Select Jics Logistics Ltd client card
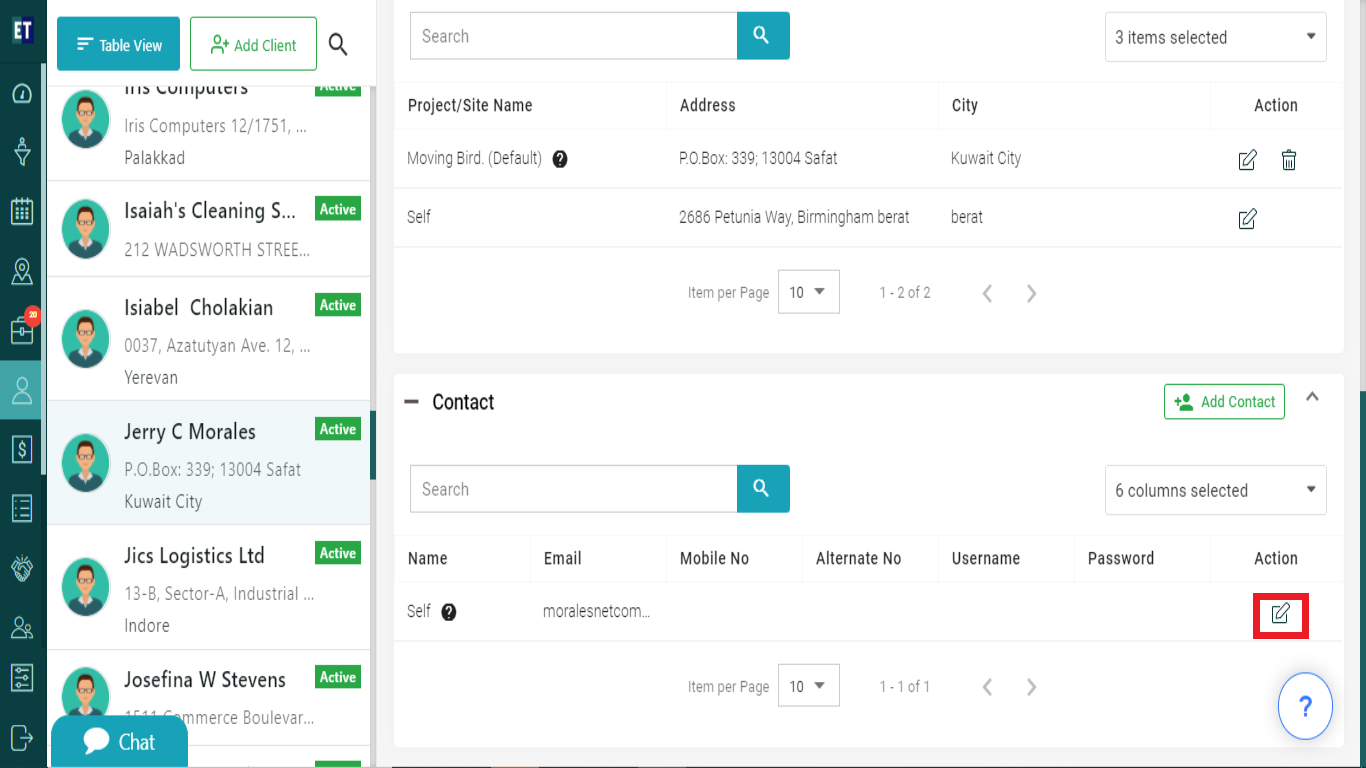Image resolution: width=1366 pixels, height=768 pixels. [x=208, y=587]
